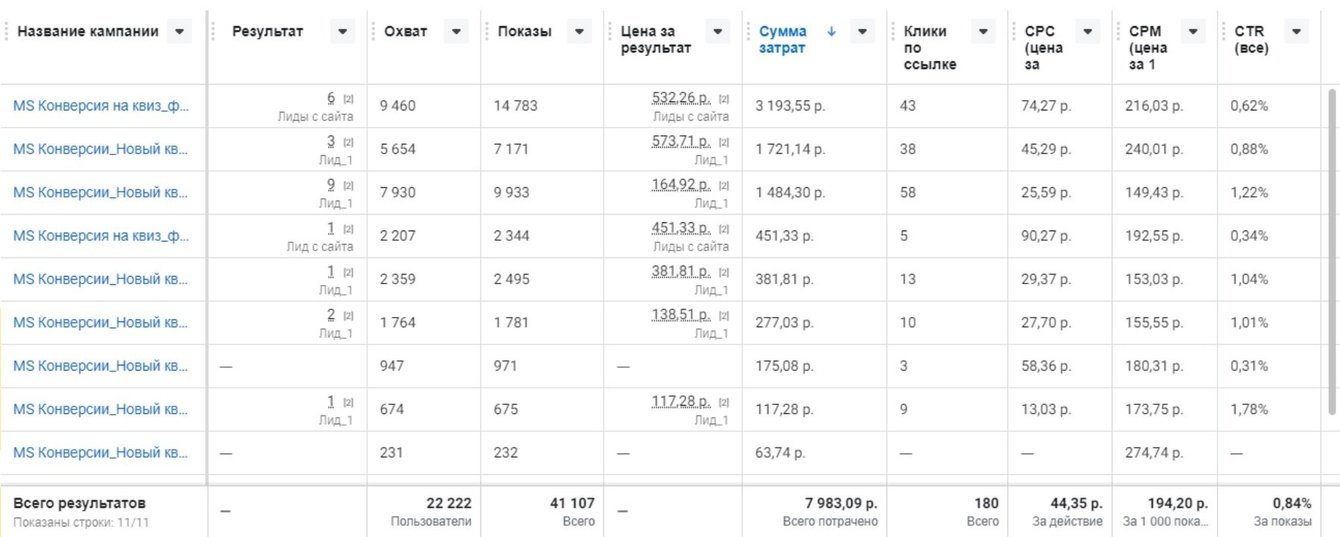Open the Название кампании column dropdown arrow
The image size is (1340, 537).
click(x=179, y=32)
